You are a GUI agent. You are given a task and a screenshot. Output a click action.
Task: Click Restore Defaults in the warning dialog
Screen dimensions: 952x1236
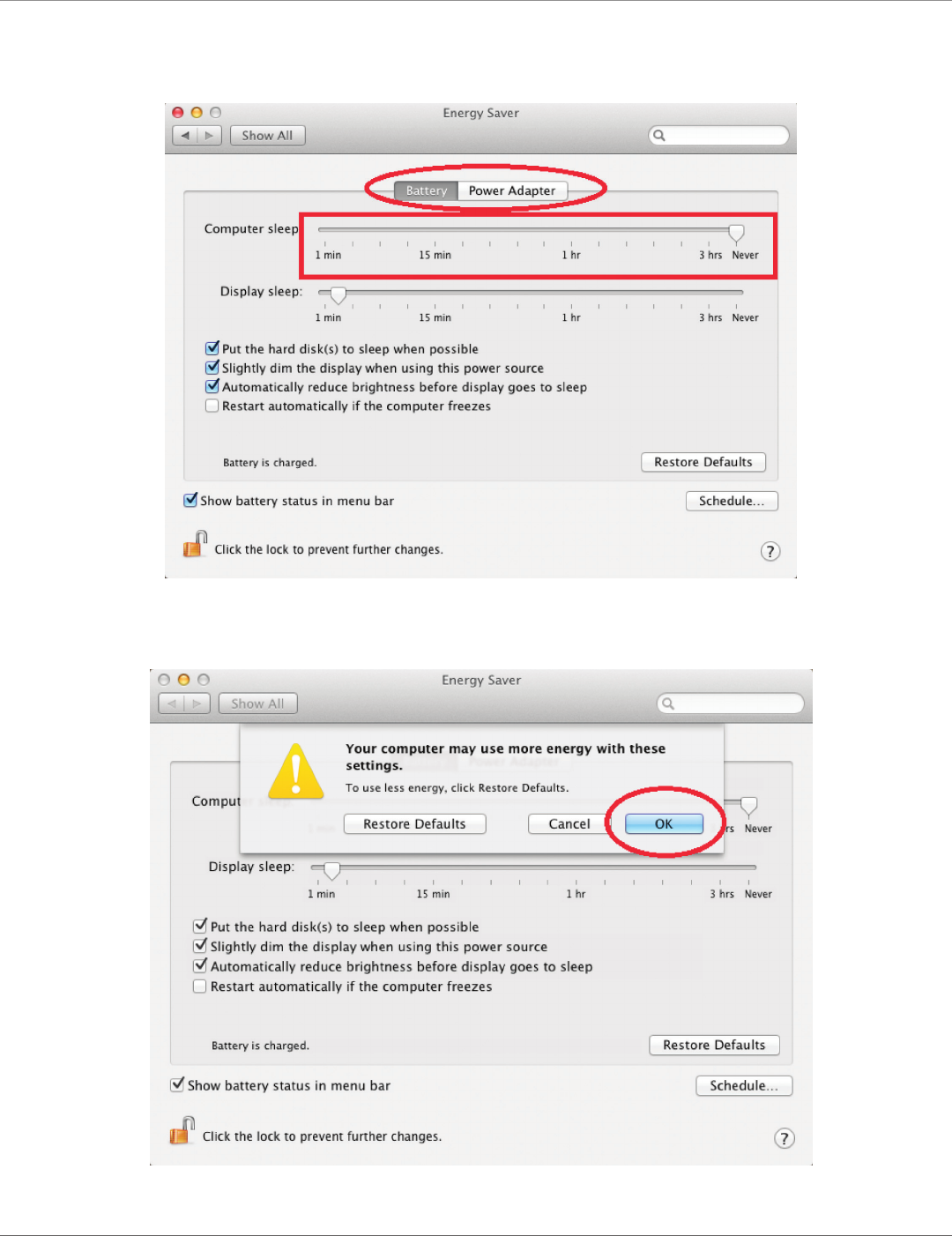point(414,823)
